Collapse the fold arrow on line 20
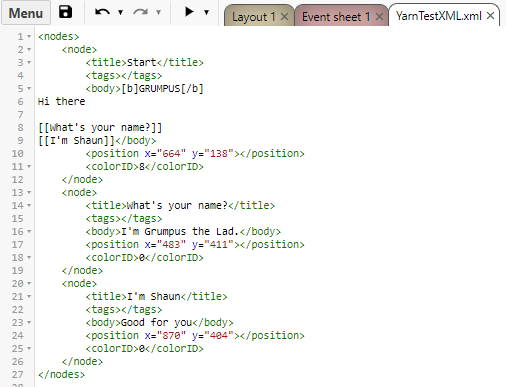 tap(29, 284)
